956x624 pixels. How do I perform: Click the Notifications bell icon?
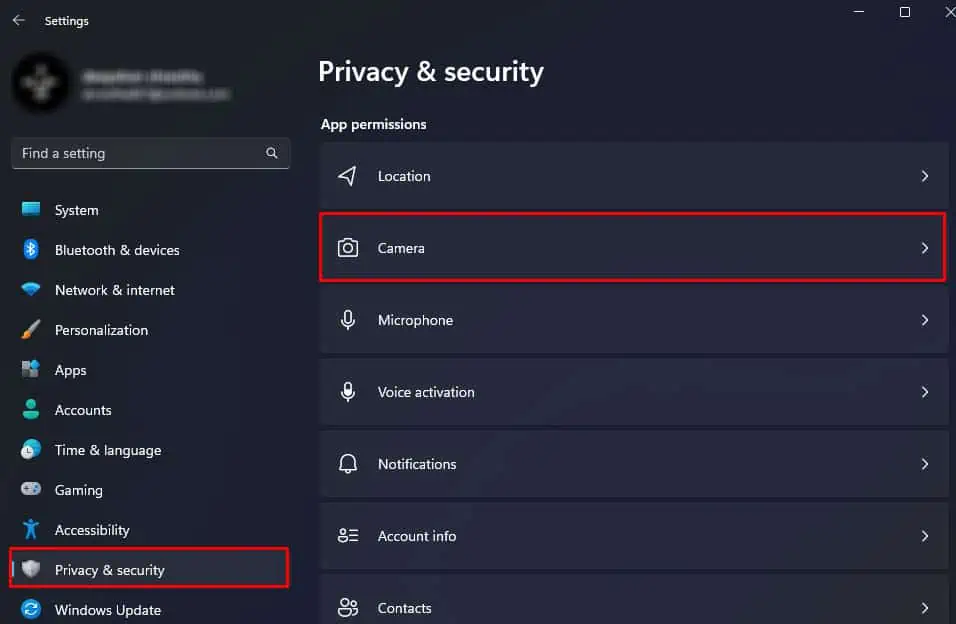click(x=347, y=464)
